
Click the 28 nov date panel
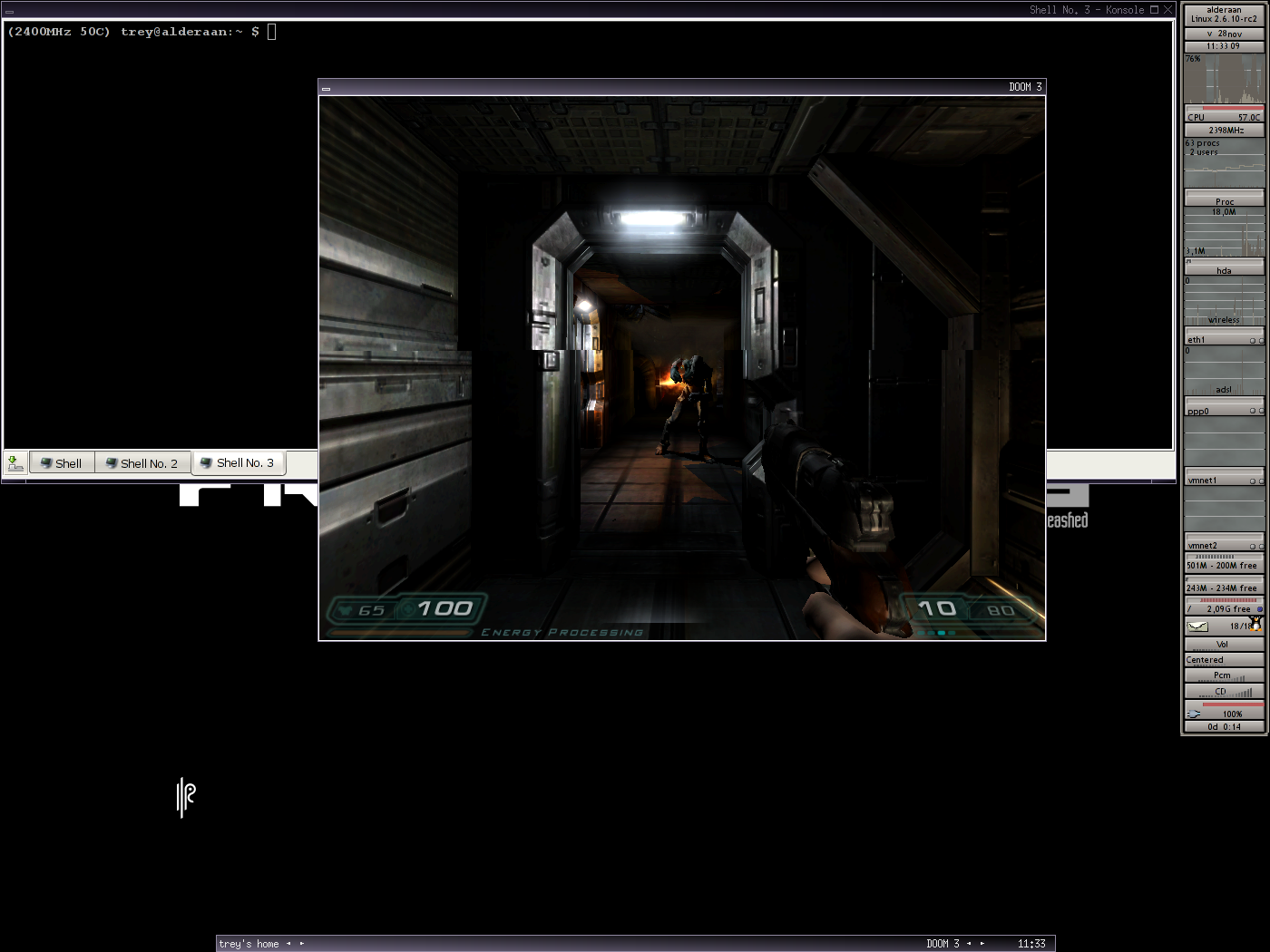pyautogui.click(x=1224, y=34)
